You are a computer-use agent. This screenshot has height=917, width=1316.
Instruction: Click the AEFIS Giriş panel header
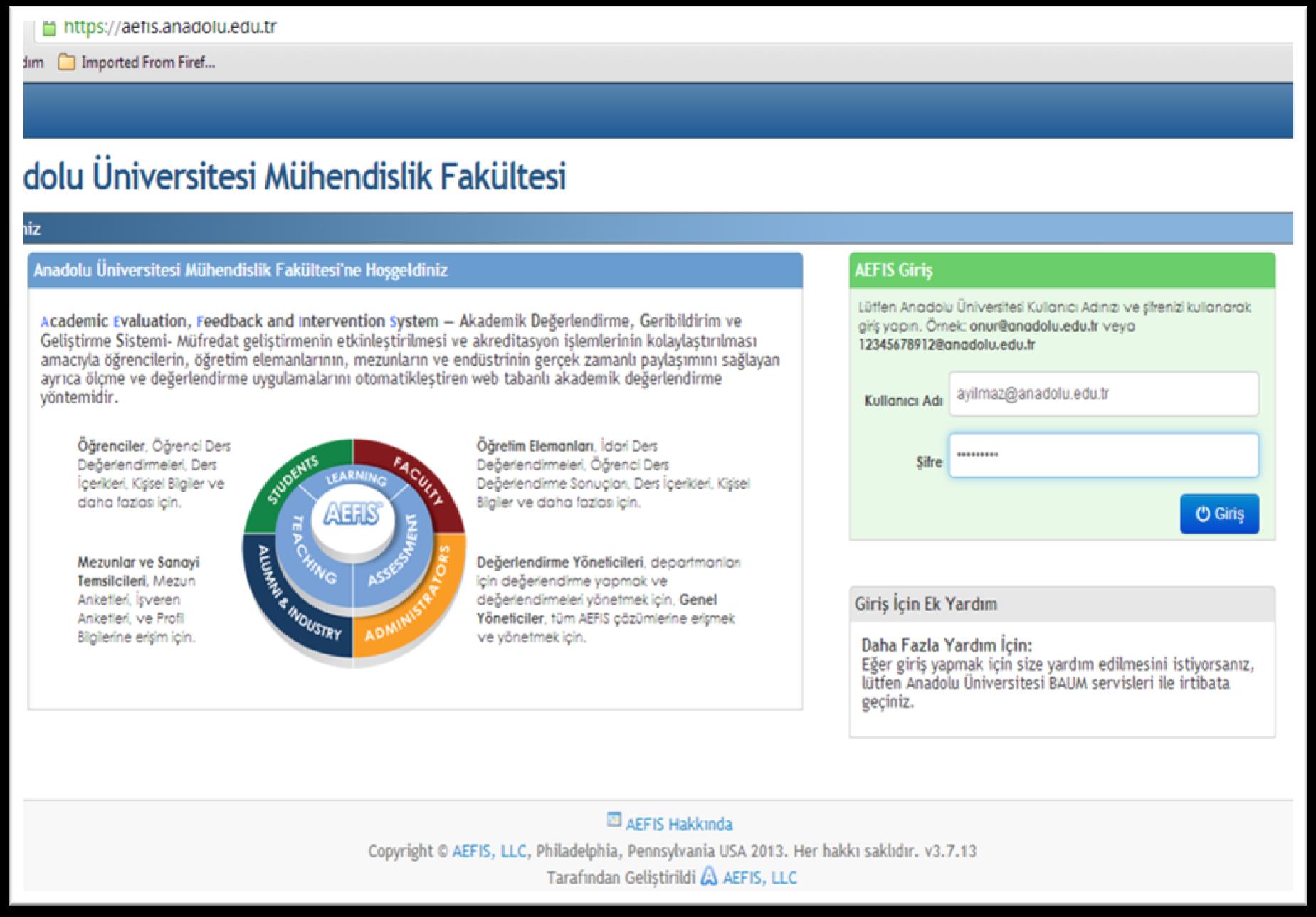click(1062, 270)
